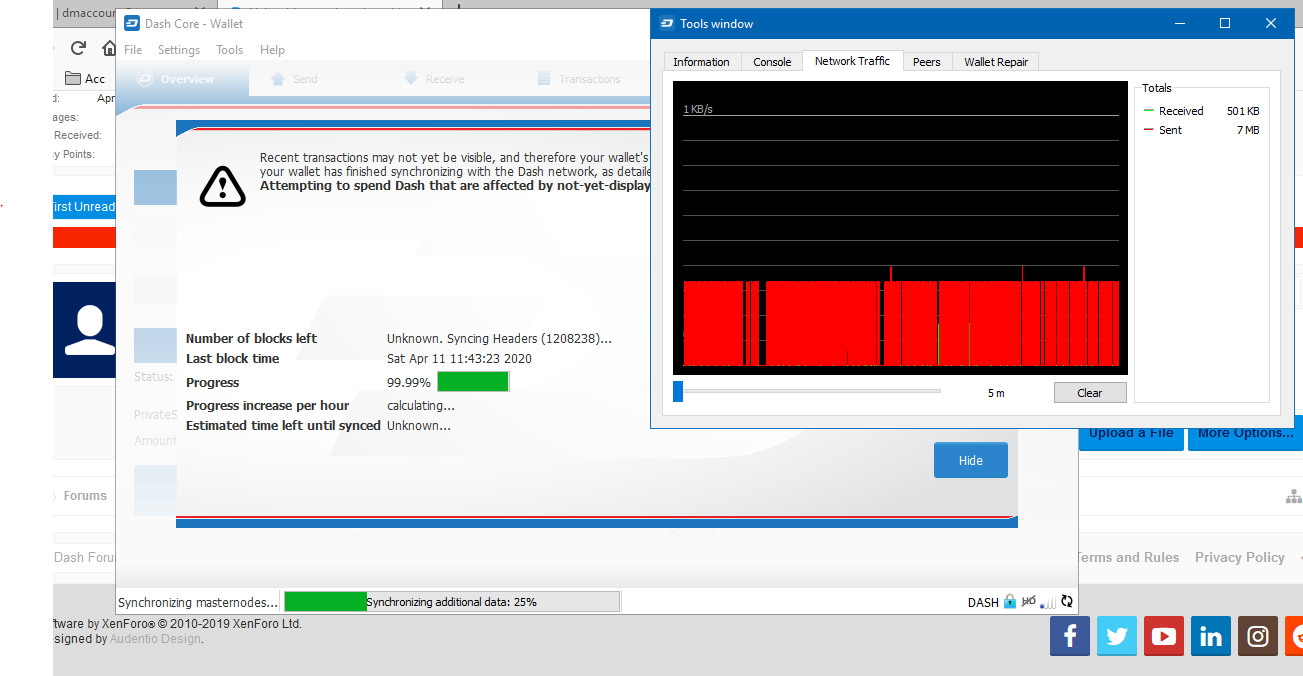Open the Peers tab in Tools window
This screenshot has height=676, width=1303.
(927, 62)
